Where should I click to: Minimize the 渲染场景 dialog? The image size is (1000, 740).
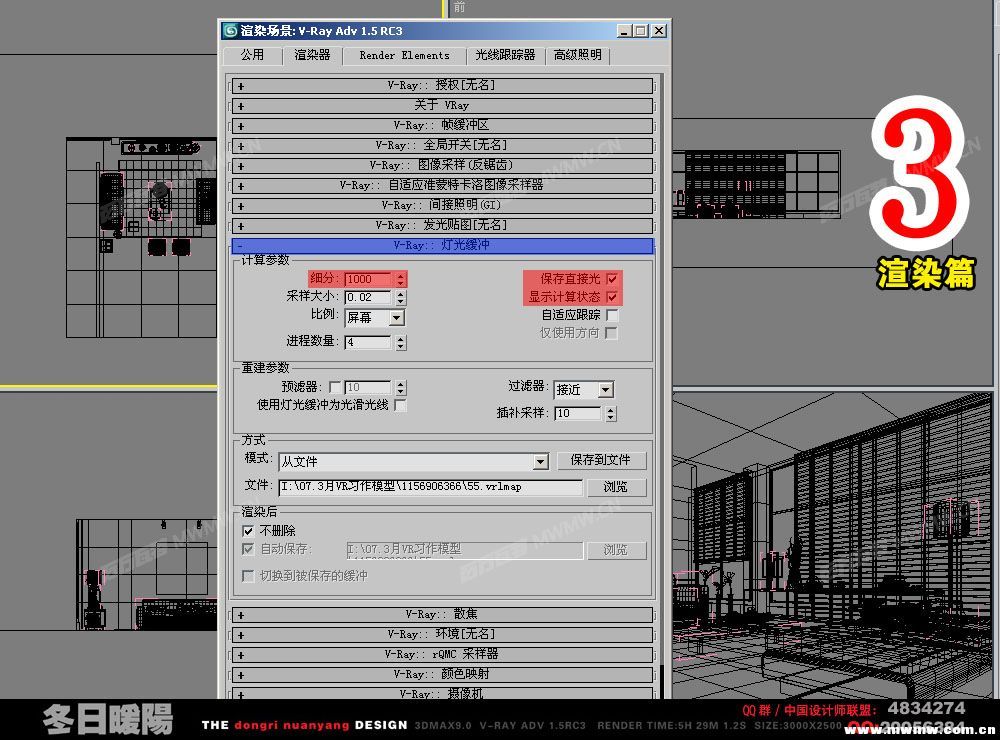point(624,31)
